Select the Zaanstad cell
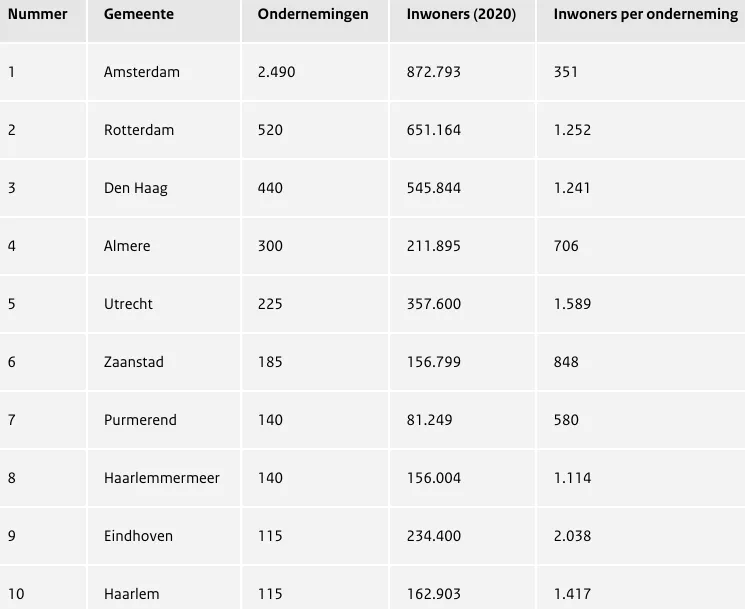Viewport: 745px width, 609px height. (x=134, y=362)
